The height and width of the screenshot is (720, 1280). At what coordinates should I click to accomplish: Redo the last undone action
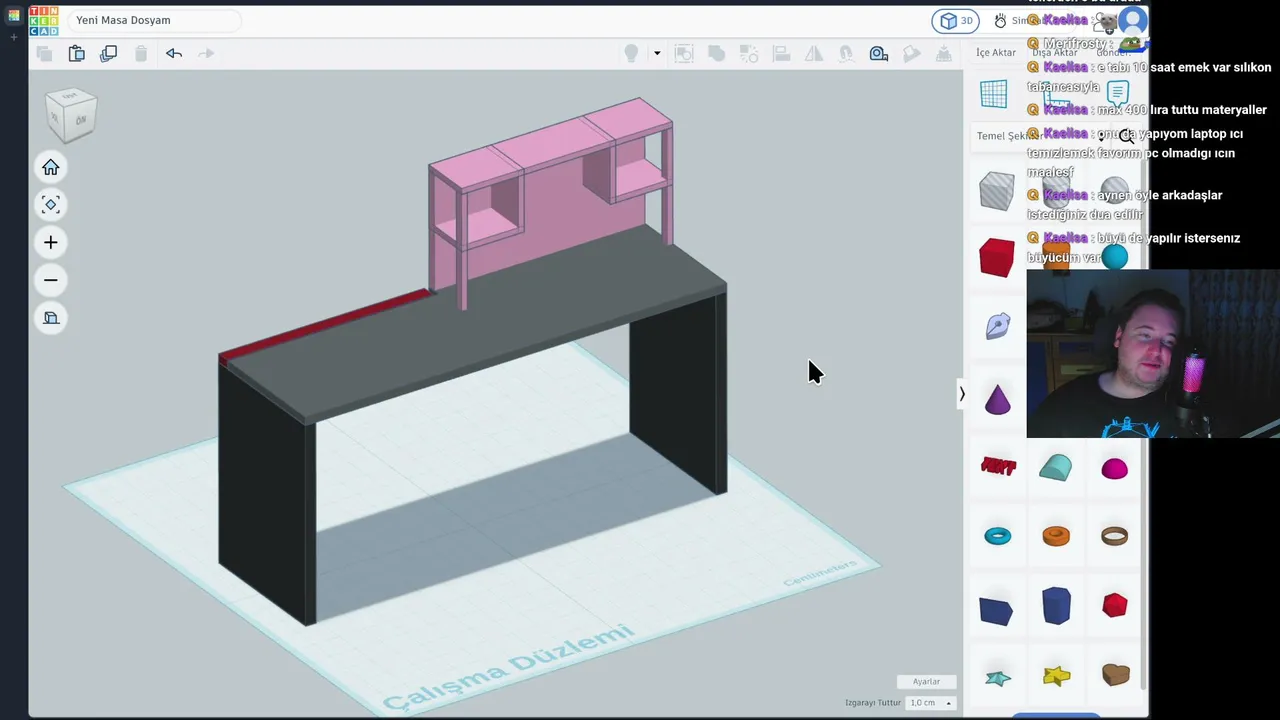(206, 53)
